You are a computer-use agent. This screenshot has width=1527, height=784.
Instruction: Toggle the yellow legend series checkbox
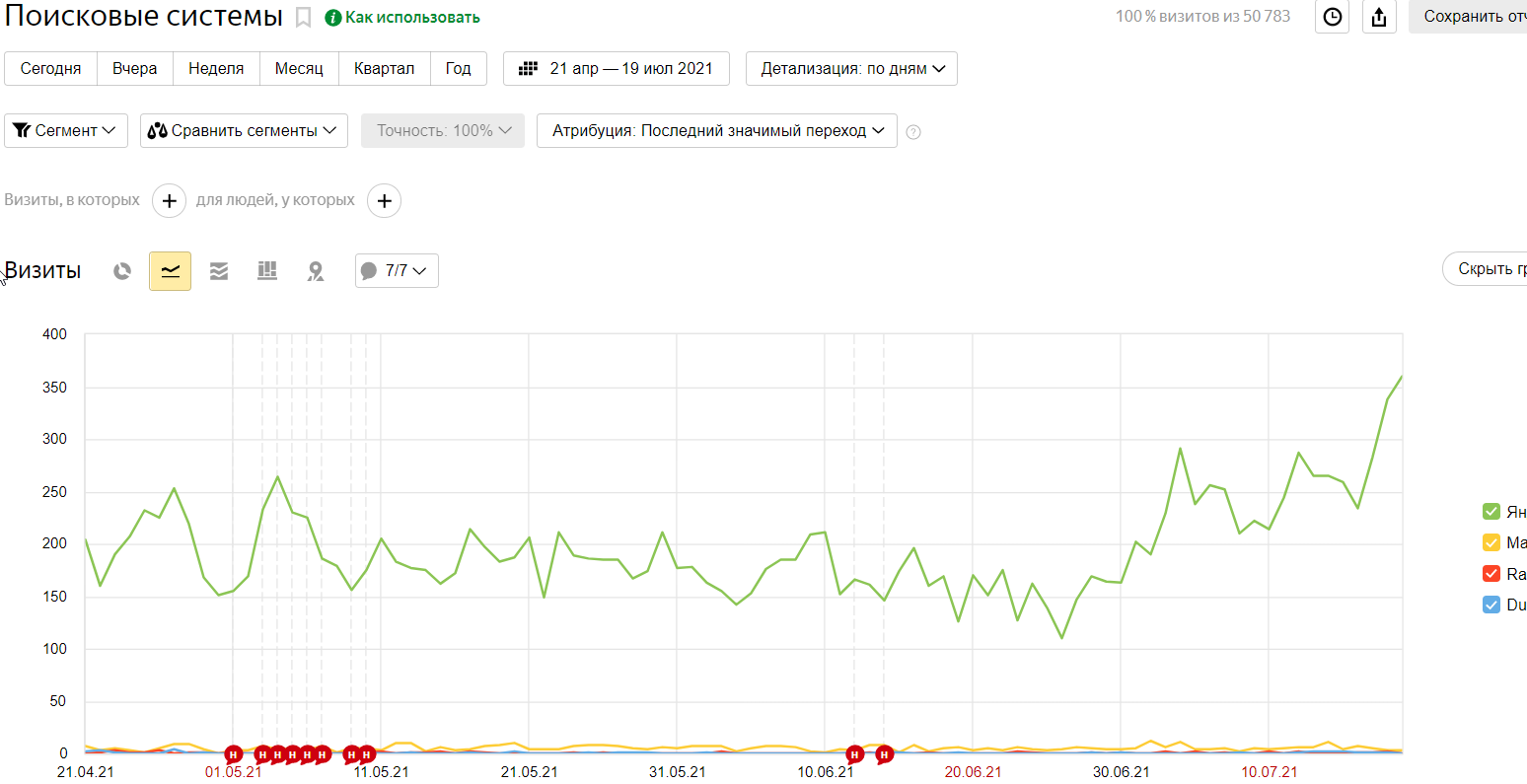(1491, 542)
